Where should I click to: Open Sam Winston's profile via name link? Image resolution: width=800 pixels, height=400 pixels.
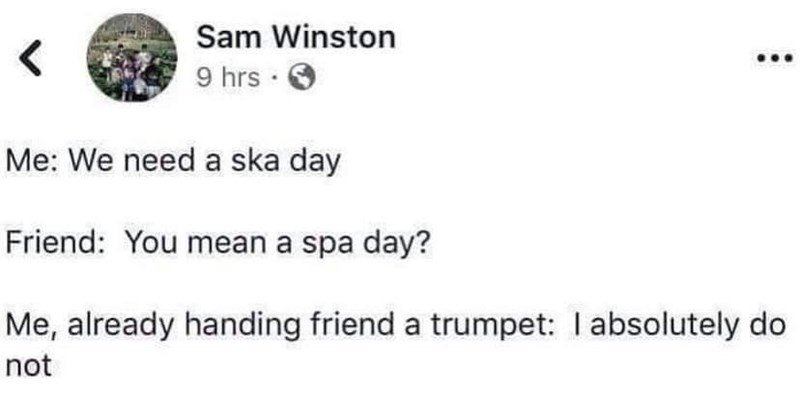[x=296, y=38]
